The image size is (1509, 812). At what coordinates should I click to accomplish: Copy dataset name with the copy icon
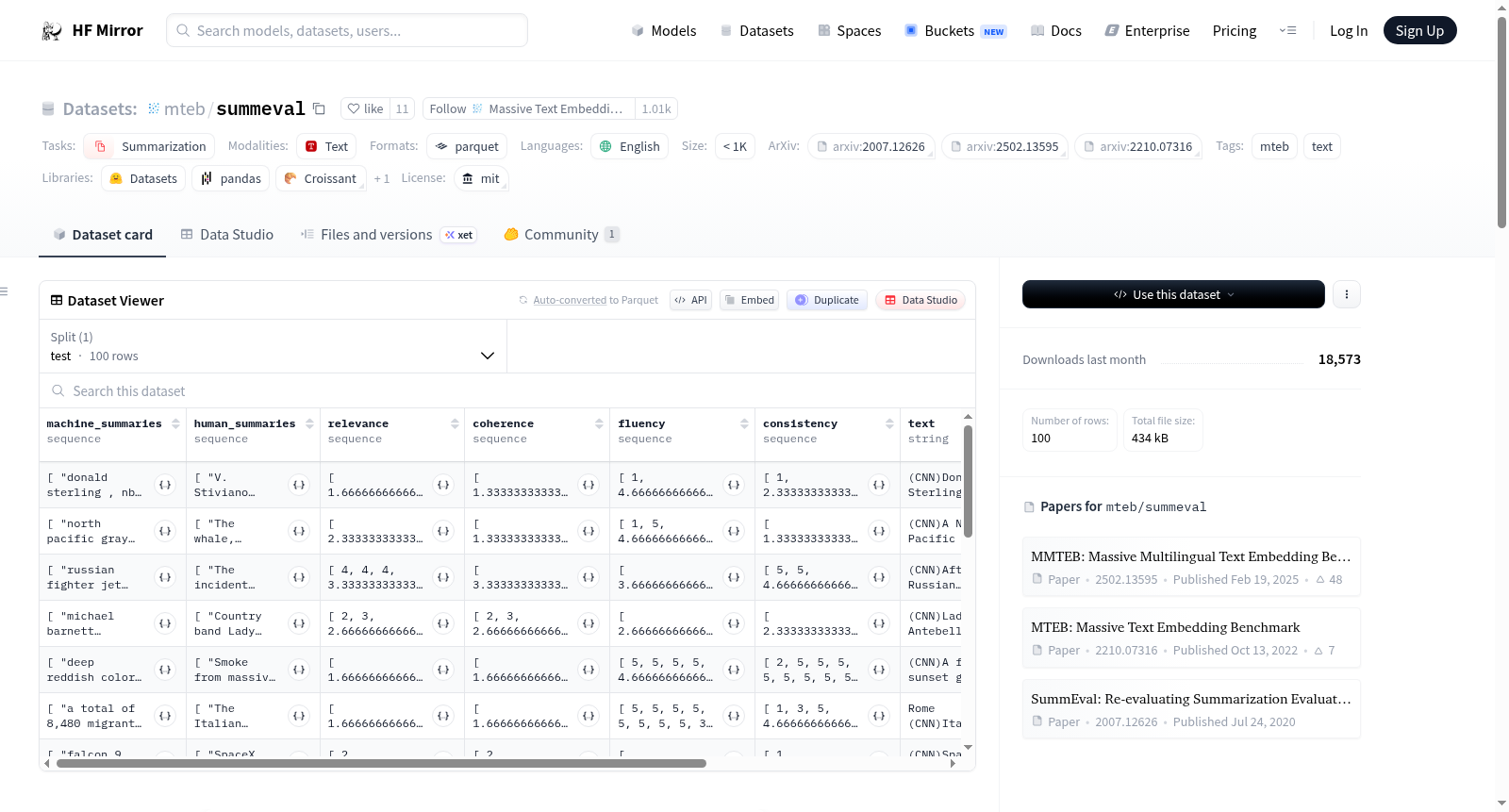[319, 108]
